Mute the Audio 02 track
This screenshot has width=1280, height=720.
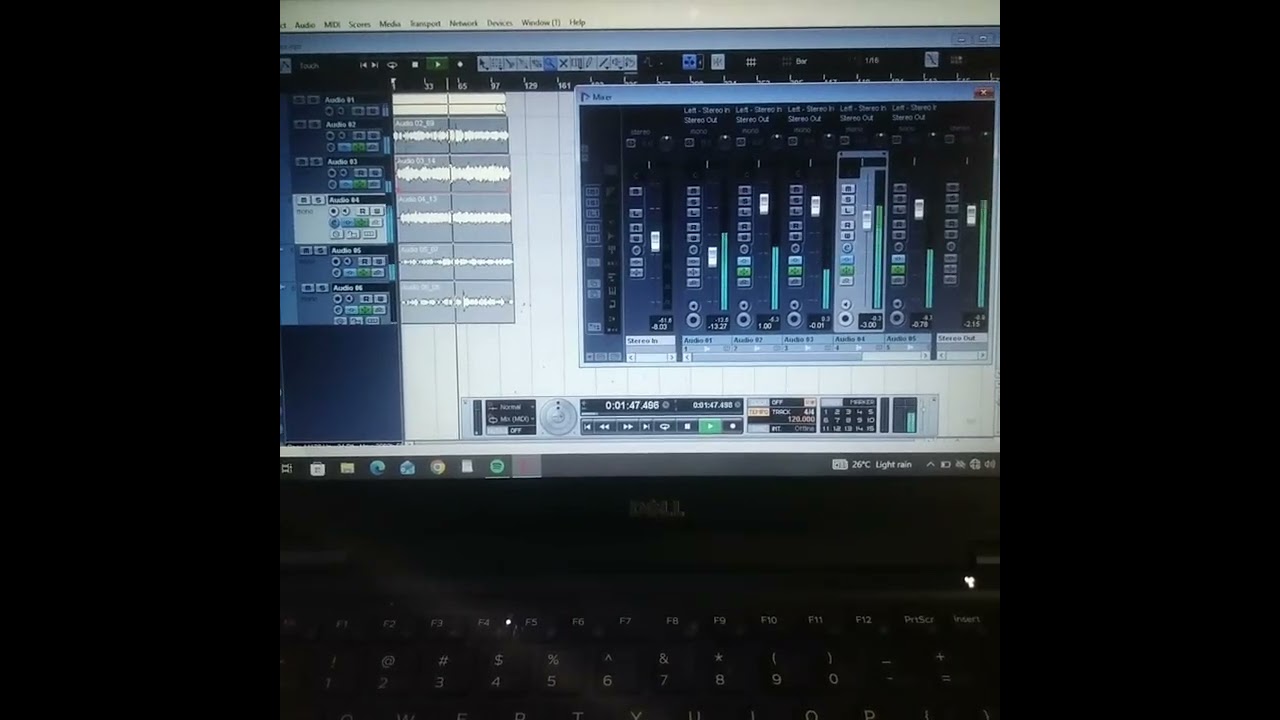(299, 124)
